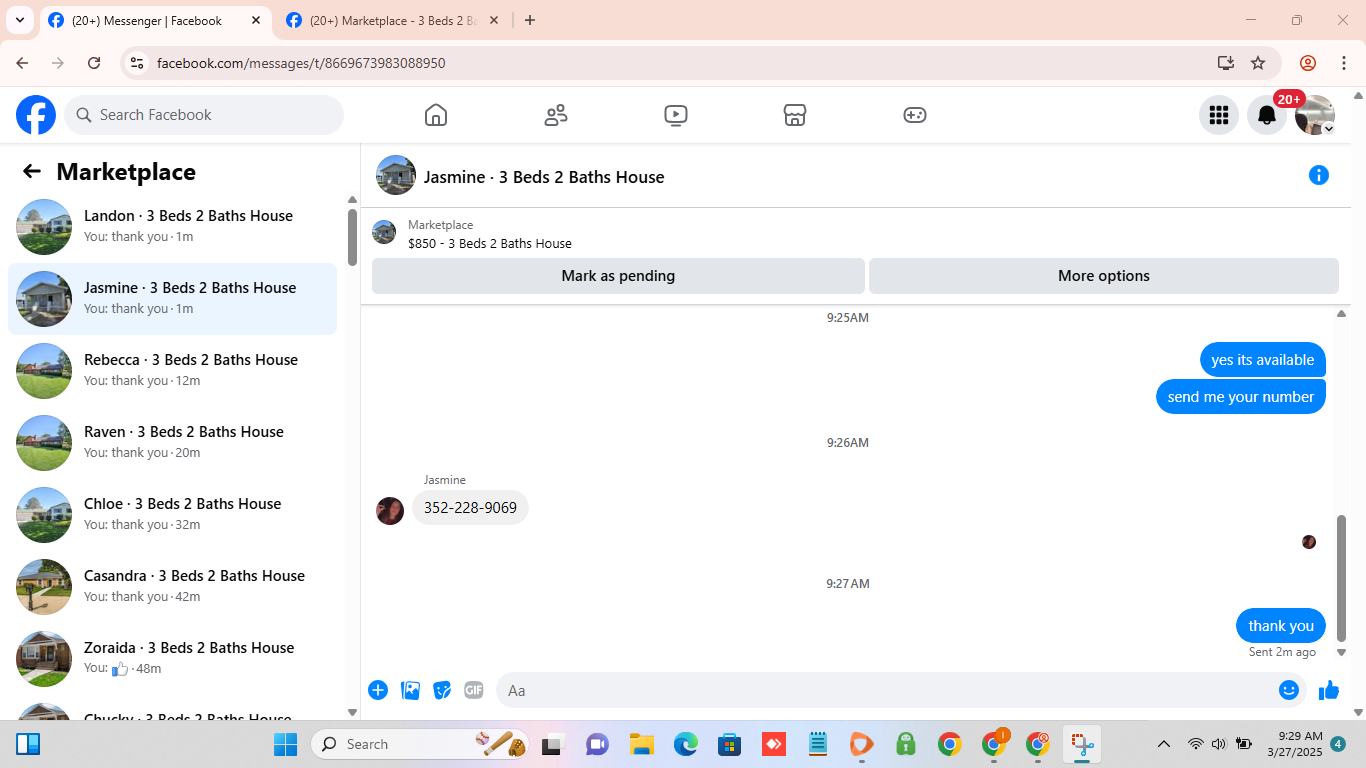Open Raven's 3 Beds 2 Baths conversation
The width and height of the screenshot is (1366, 768).
pyautogui.click(x=172, y=443)
